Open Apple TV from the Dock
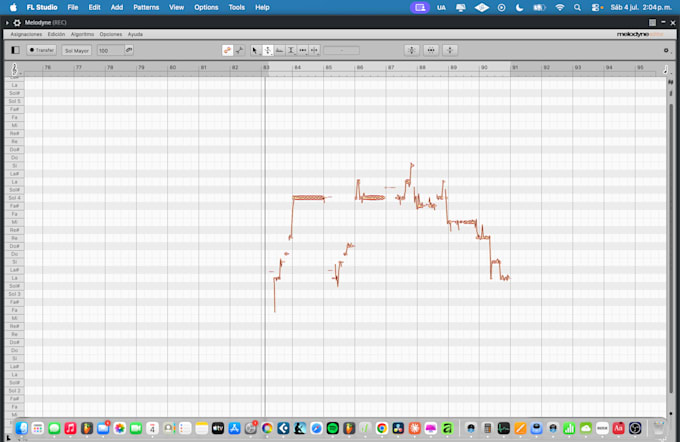 pyautogui.click(x=218, y=429)
